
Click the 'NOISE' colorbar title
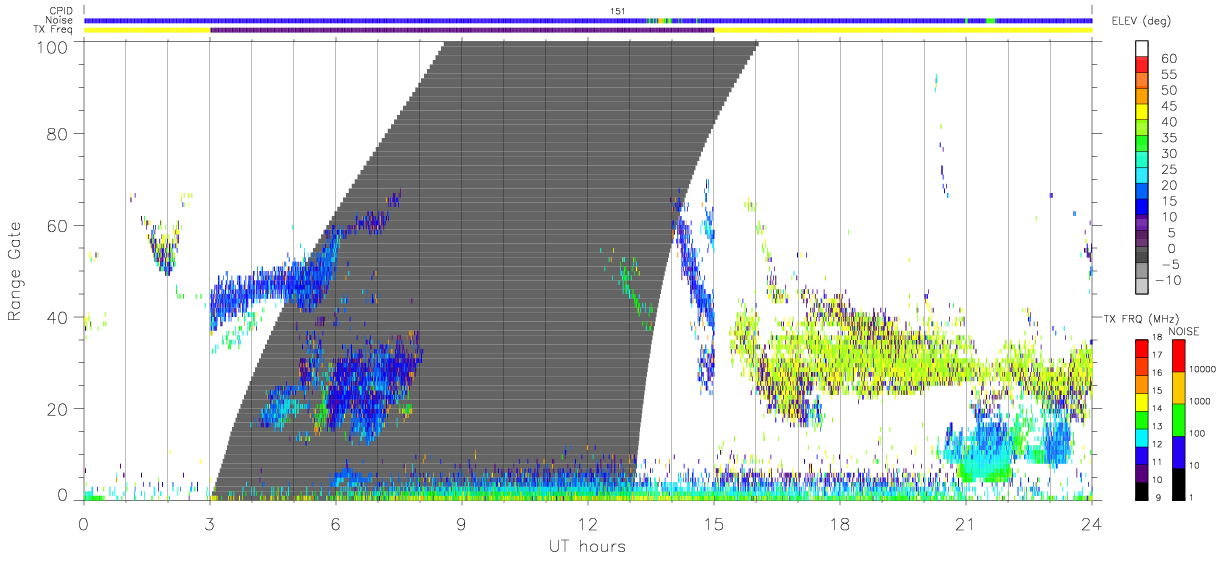coord(1183,331)
